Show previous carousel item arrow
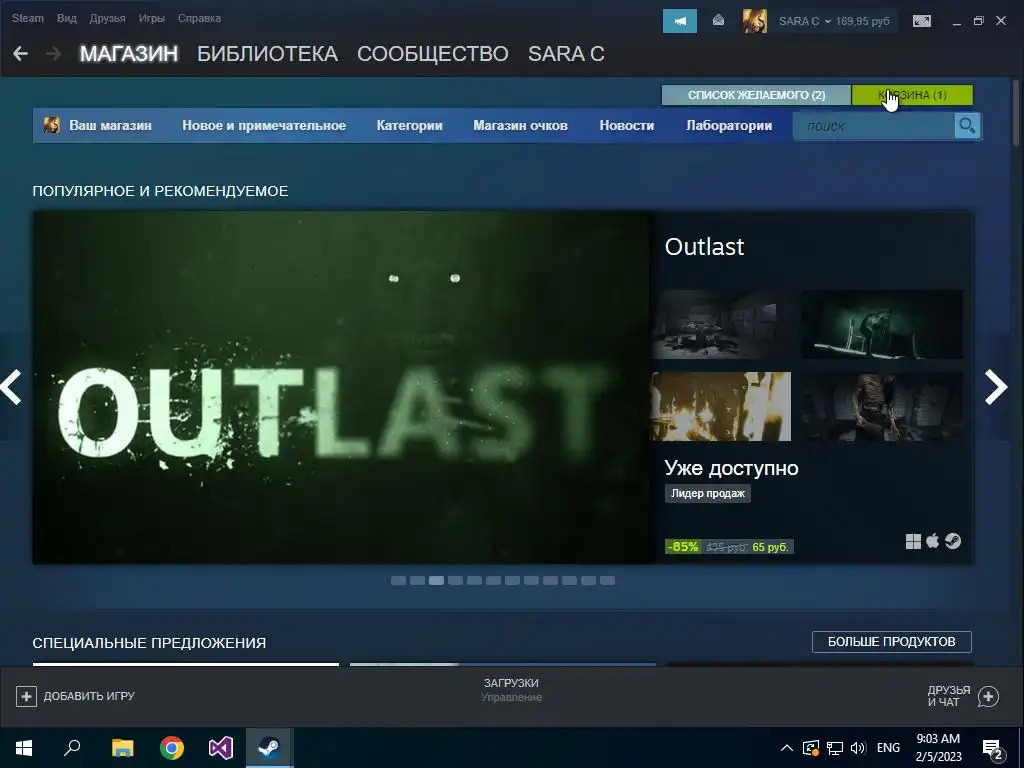 point(11,387)
